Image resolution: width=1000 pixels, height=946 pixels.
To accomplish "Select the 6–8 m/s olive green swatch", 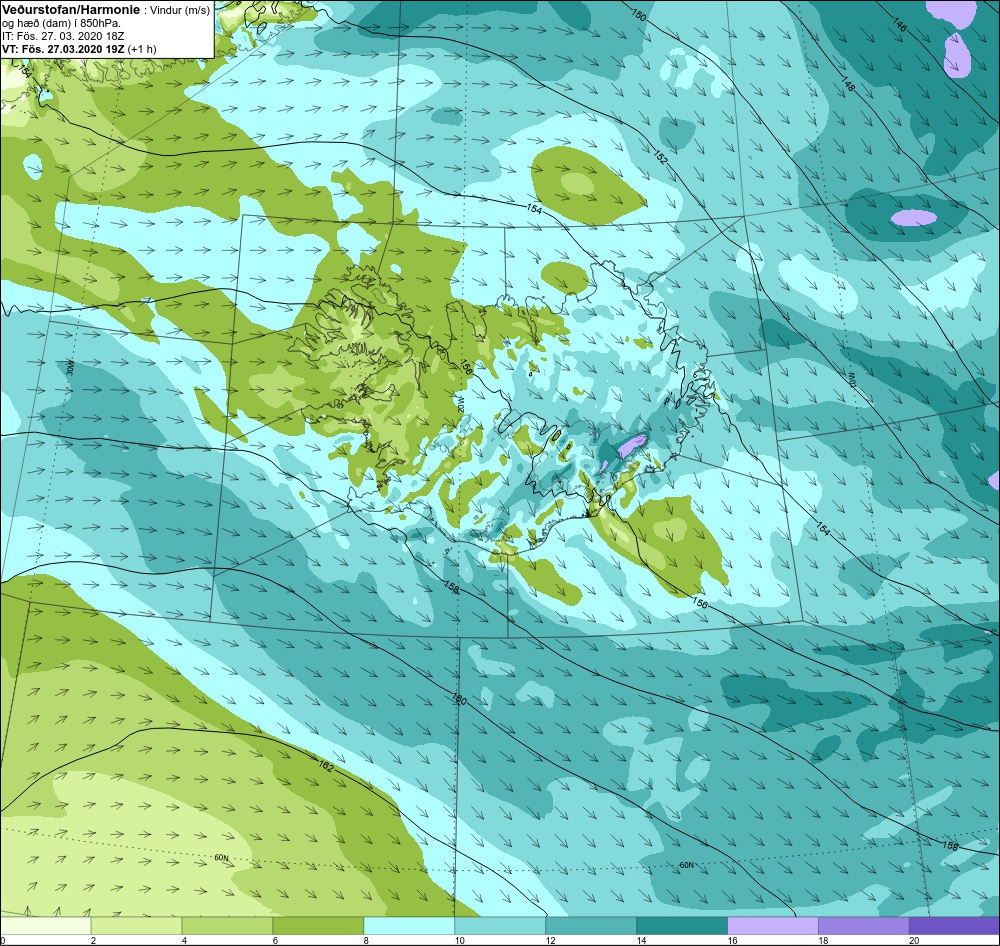I will pyautogui.click(x=318, y=925).
